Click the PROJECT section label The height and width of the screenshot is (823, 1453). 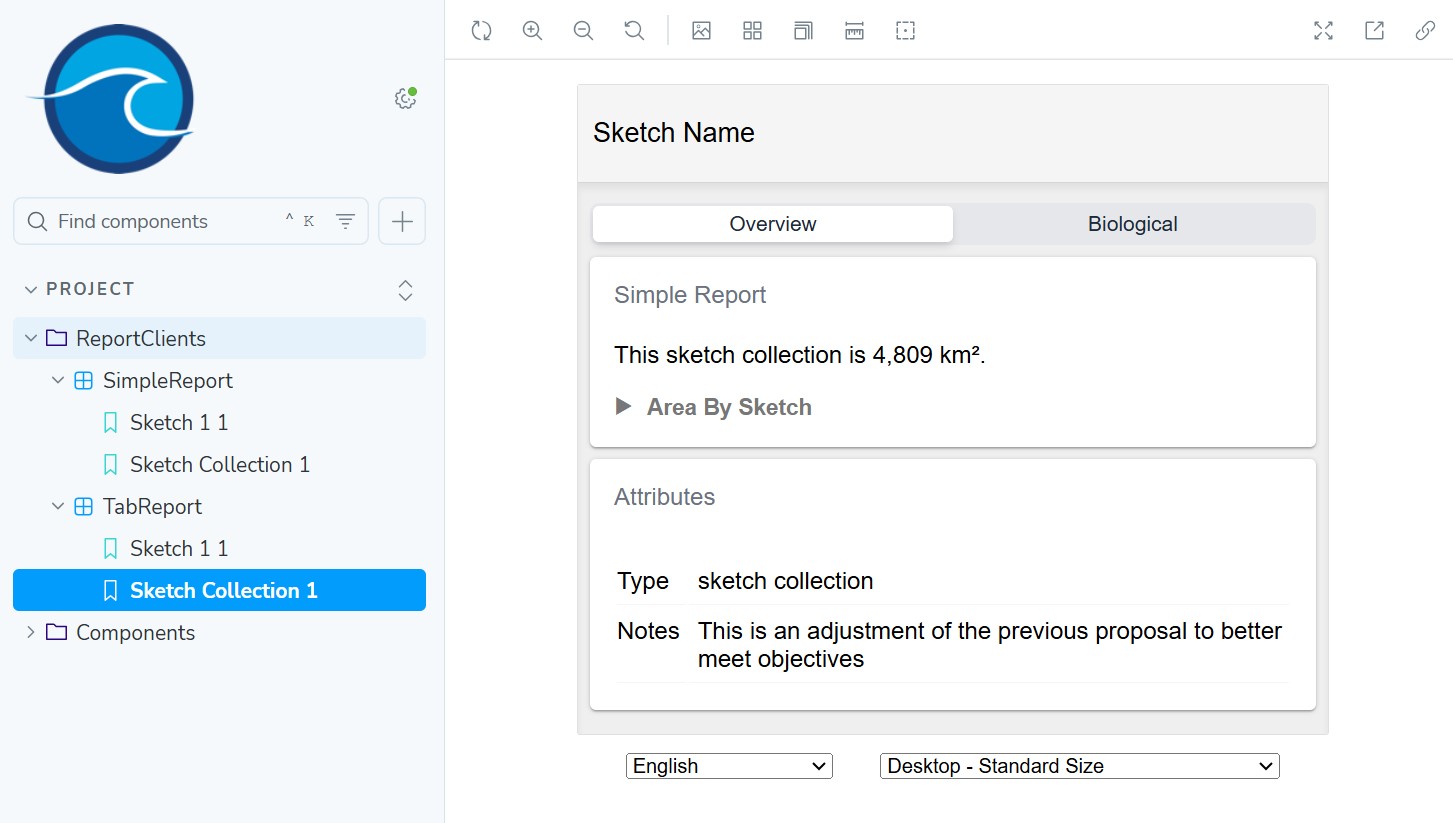coord(90,289)
